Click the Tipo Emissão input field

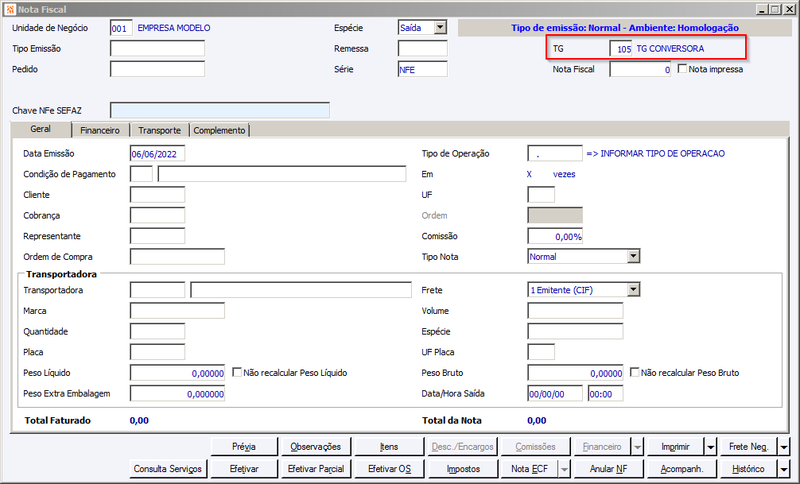click(x=157, y=48)
